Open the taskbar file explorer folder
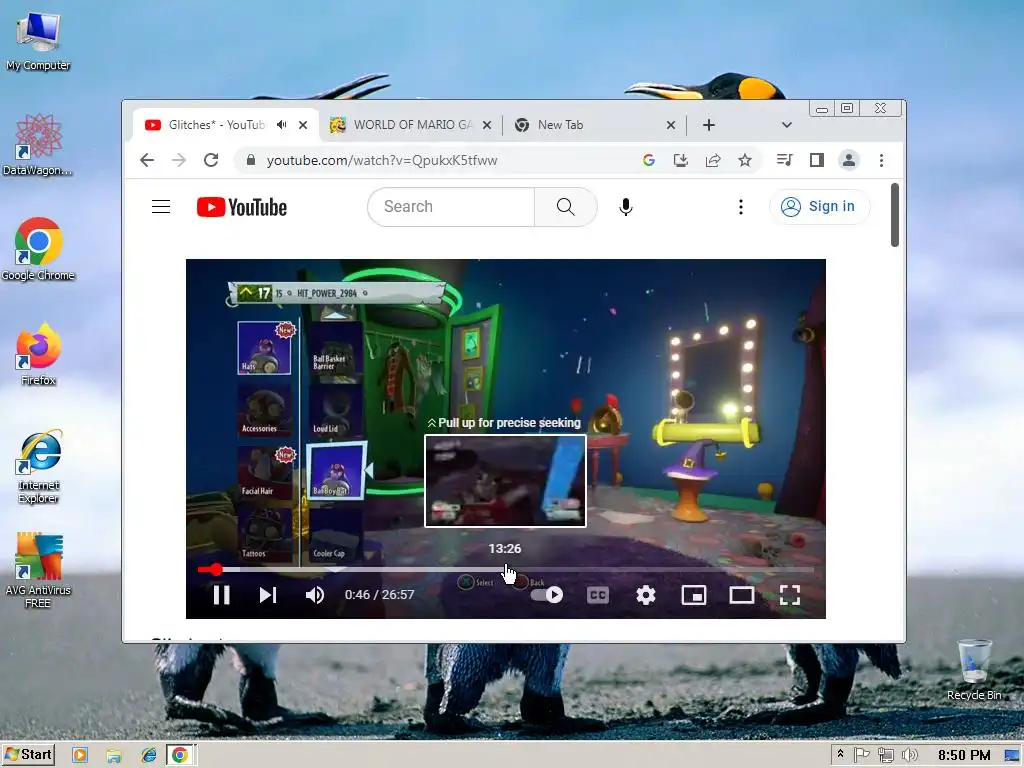This screenshot has height=768, width=1024. pos(114,756)
